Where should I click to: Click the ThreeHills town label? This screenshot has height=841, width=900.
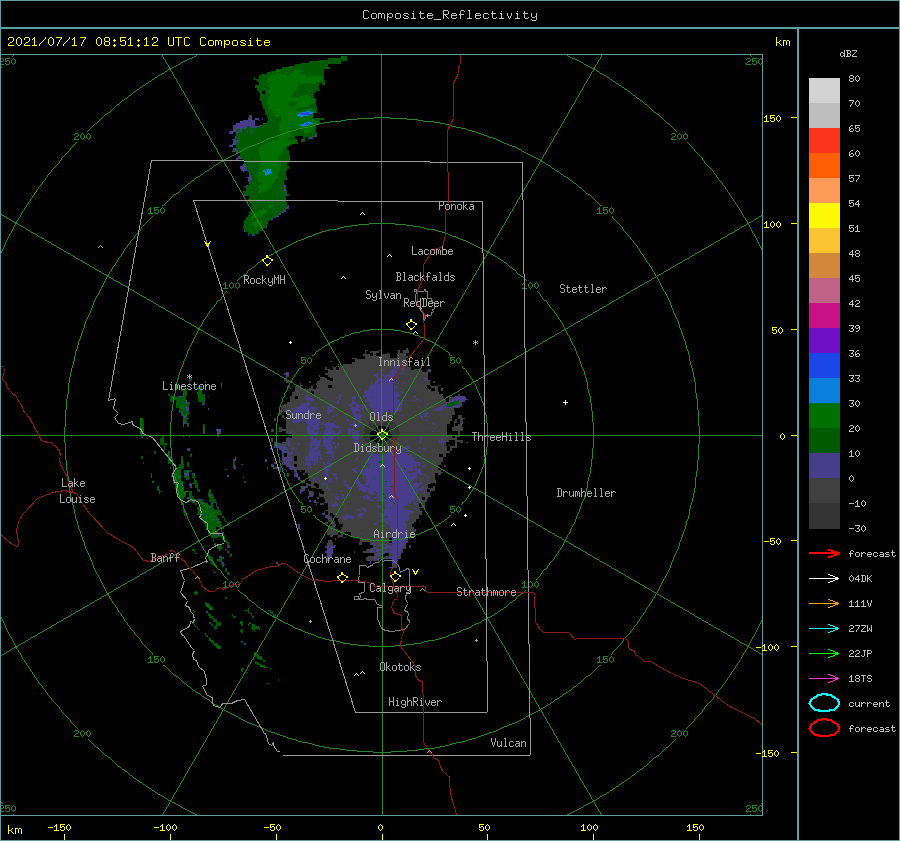click(501, 437)
